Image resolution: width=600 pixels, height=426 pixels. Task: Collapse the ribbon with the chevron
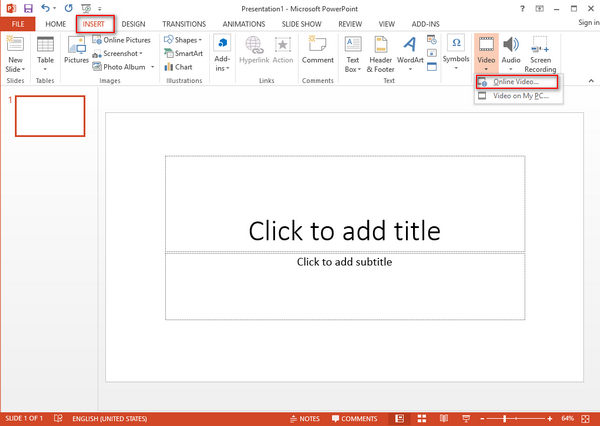click(591, 81)
